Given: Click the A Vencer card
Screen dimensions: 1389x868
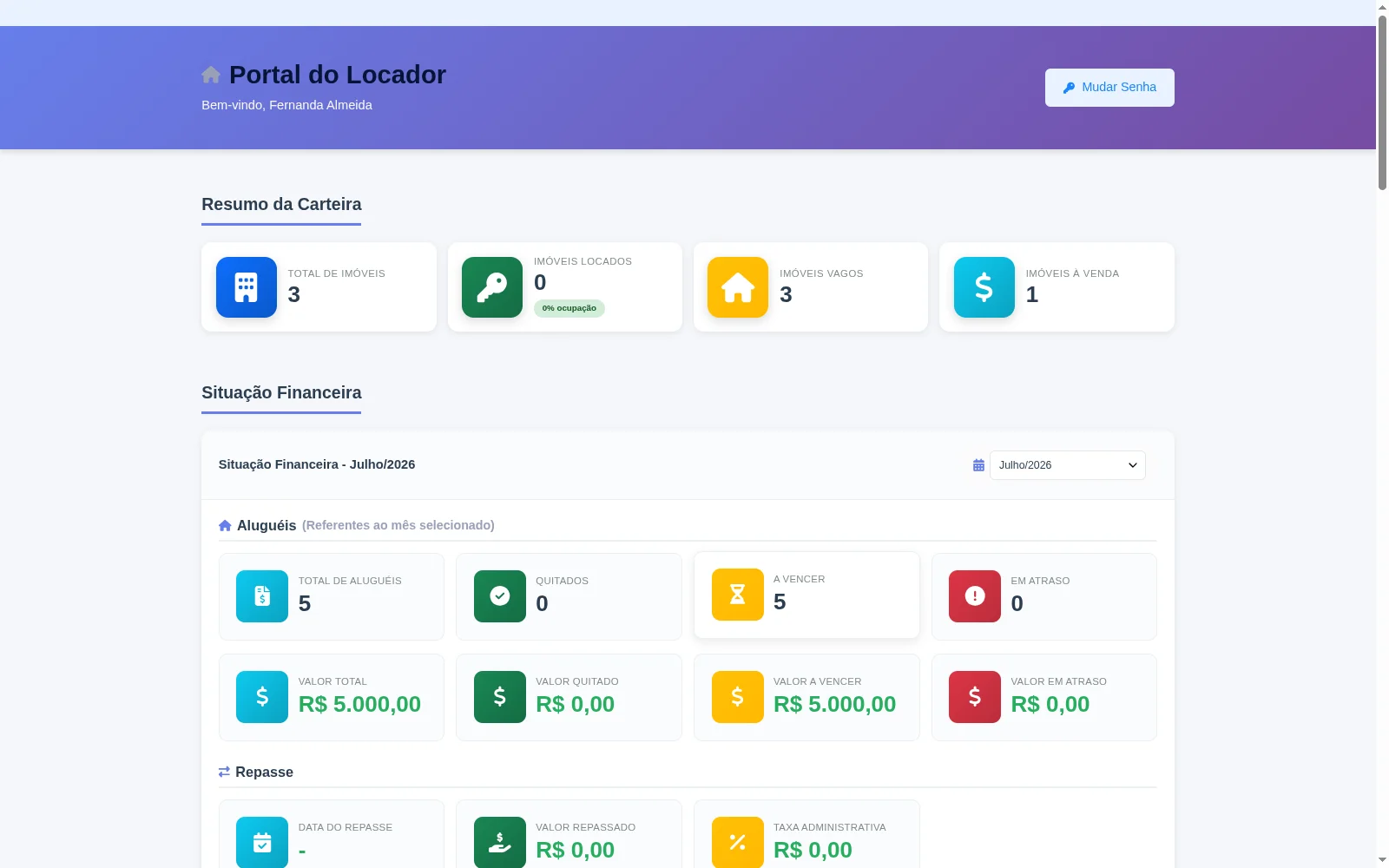Looking at the screenshot, I should coord(806,595).
